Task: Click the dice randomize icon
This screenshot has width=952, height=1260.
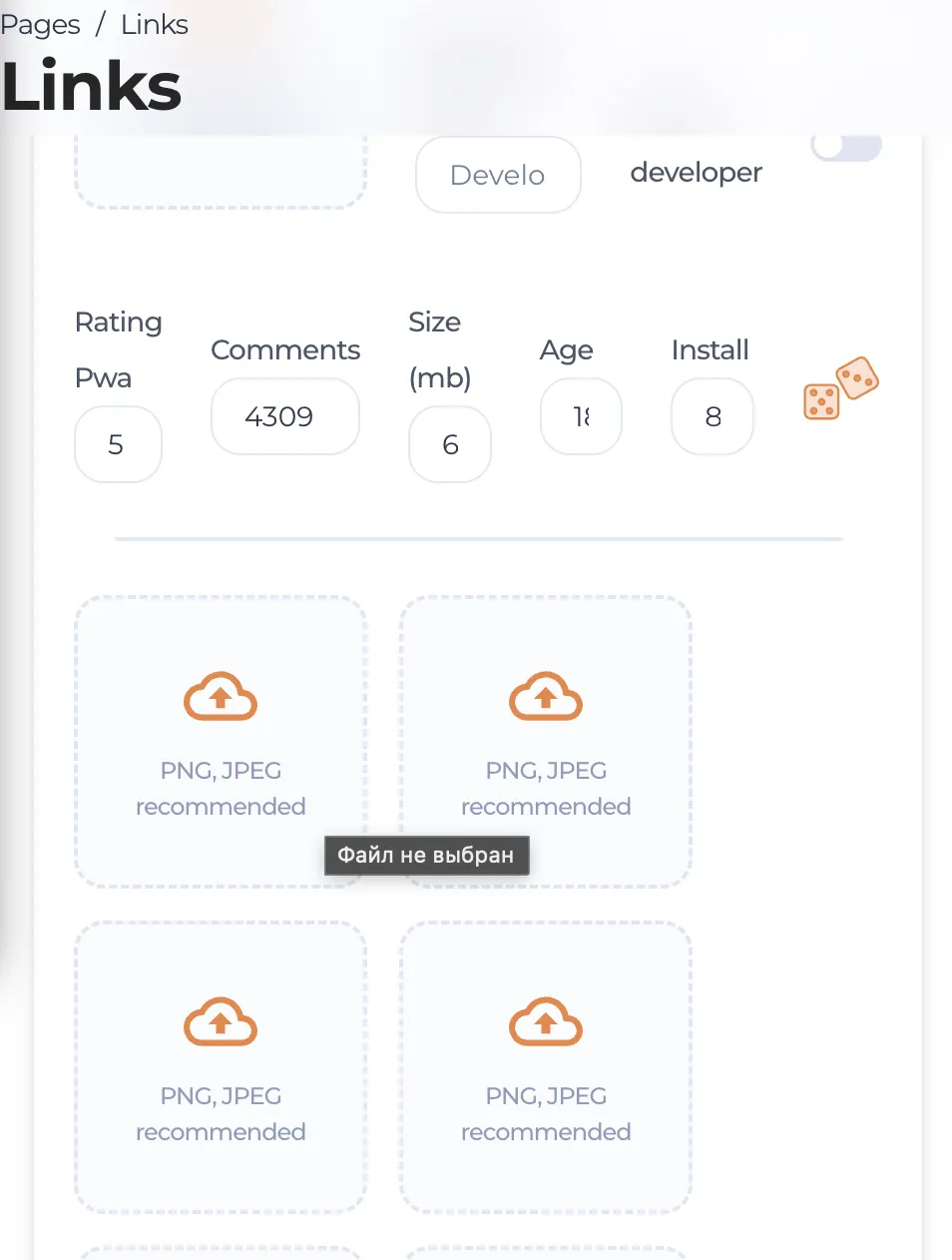Action: [840, 389]
